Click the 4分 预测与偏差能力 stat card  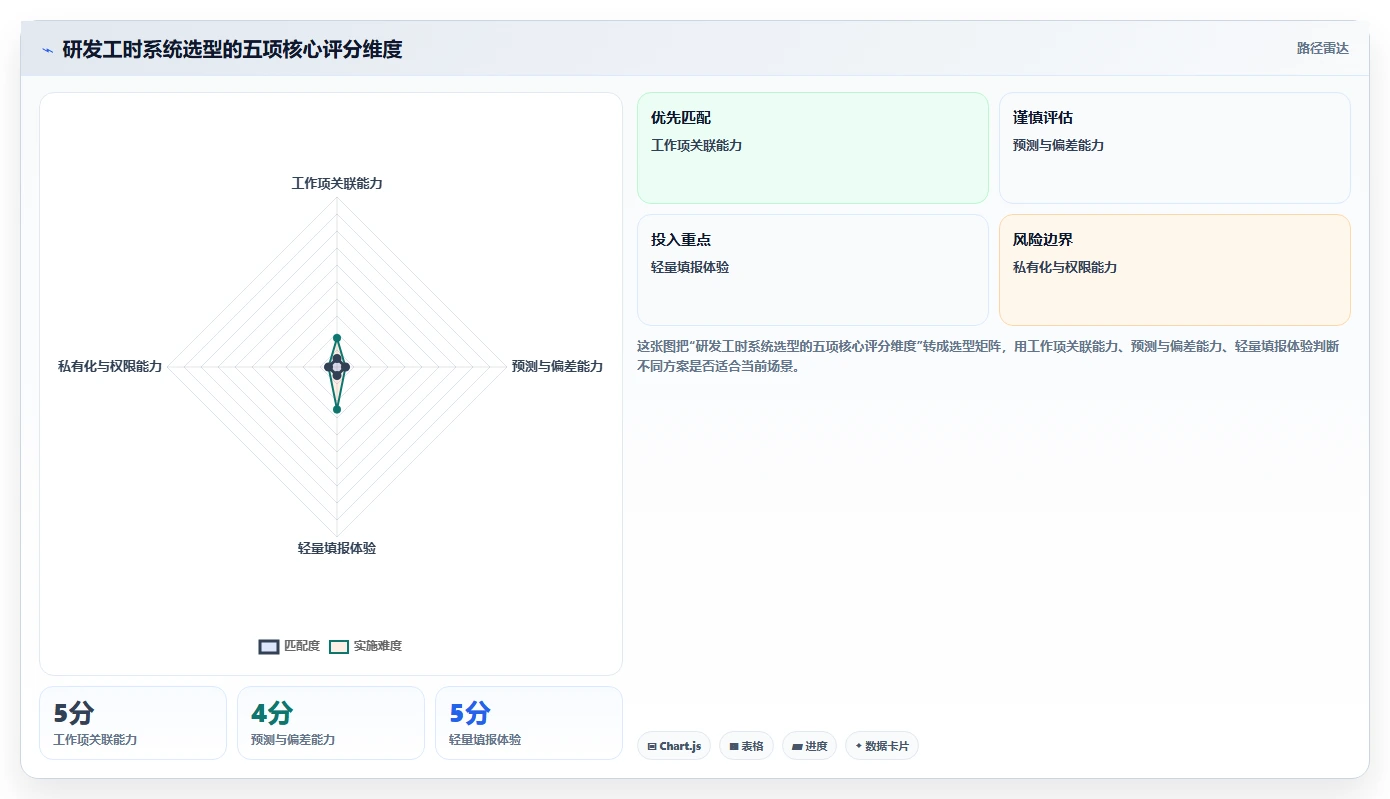tap(331, 723)
